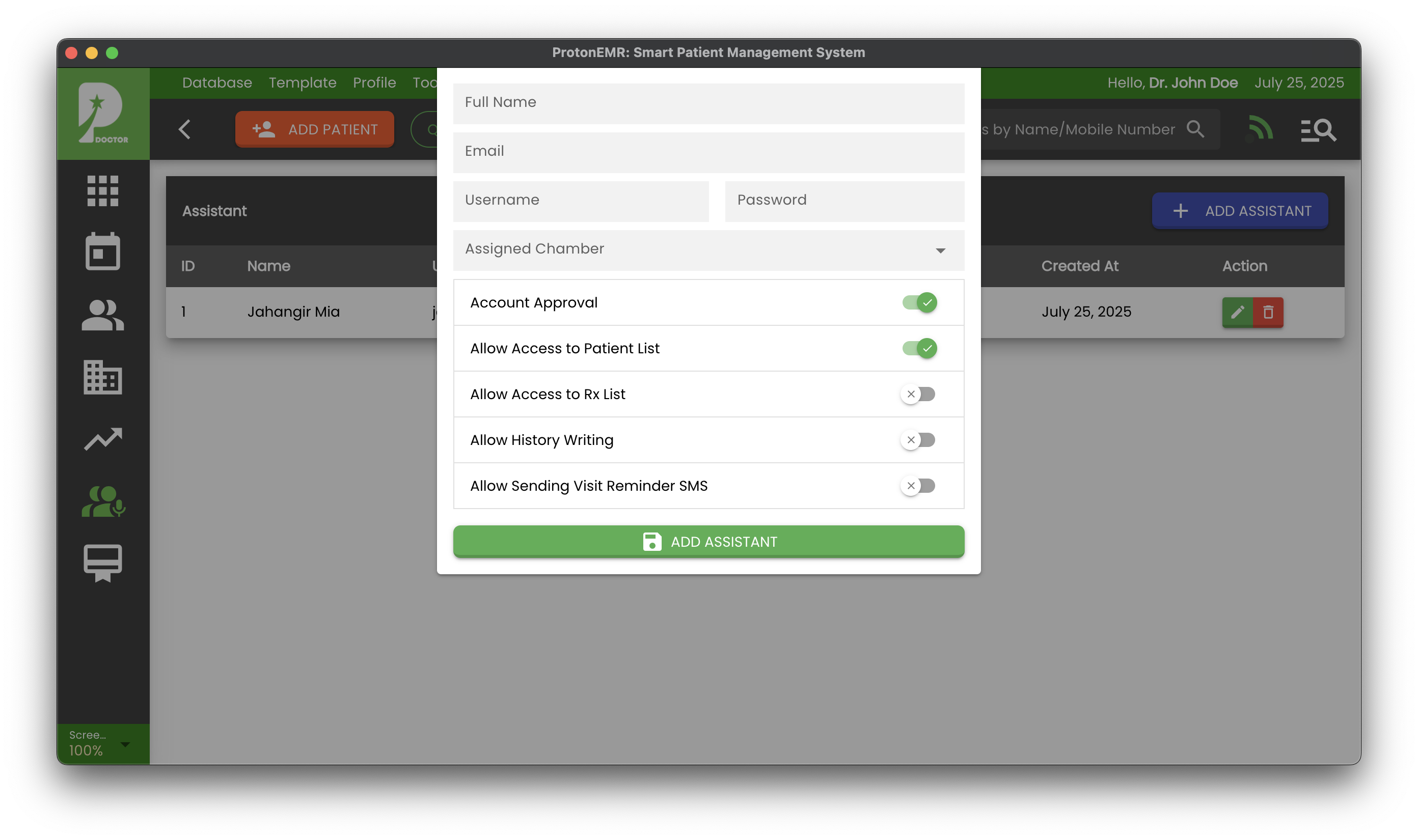Toggle Allow Sending Visit Reminder SMS on

(918, 485)
